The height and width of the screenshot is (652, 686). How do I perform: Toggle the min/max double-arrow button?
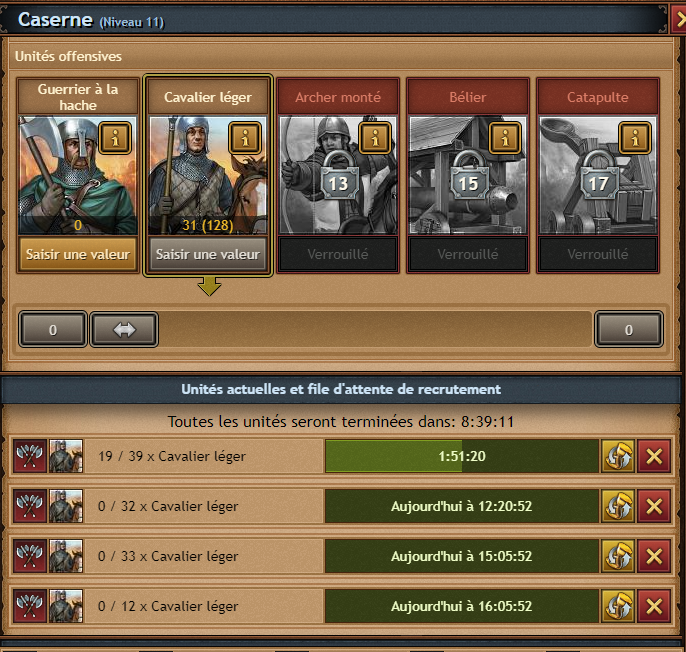124,330
